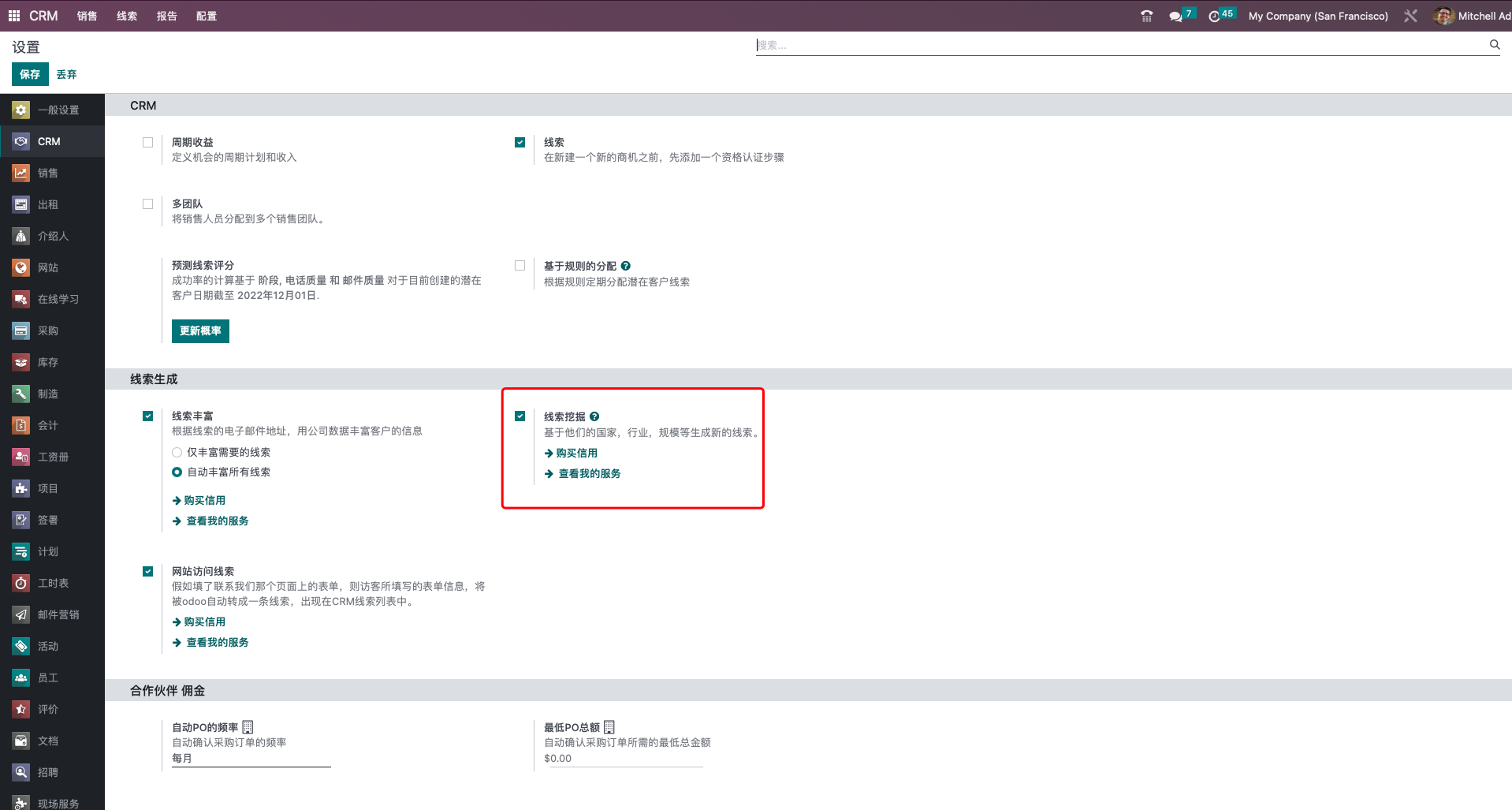Viewport: 1512px width, 810px height.
Task: Select the 会计 sidebar icon
Action: [20, 425]
